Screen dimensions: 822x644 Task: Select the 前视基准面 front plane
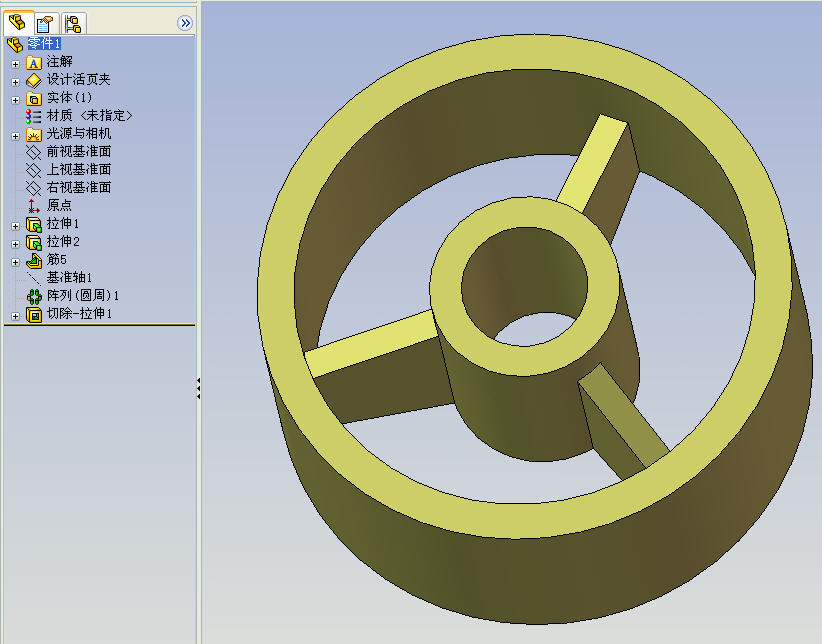coord(79,152)
